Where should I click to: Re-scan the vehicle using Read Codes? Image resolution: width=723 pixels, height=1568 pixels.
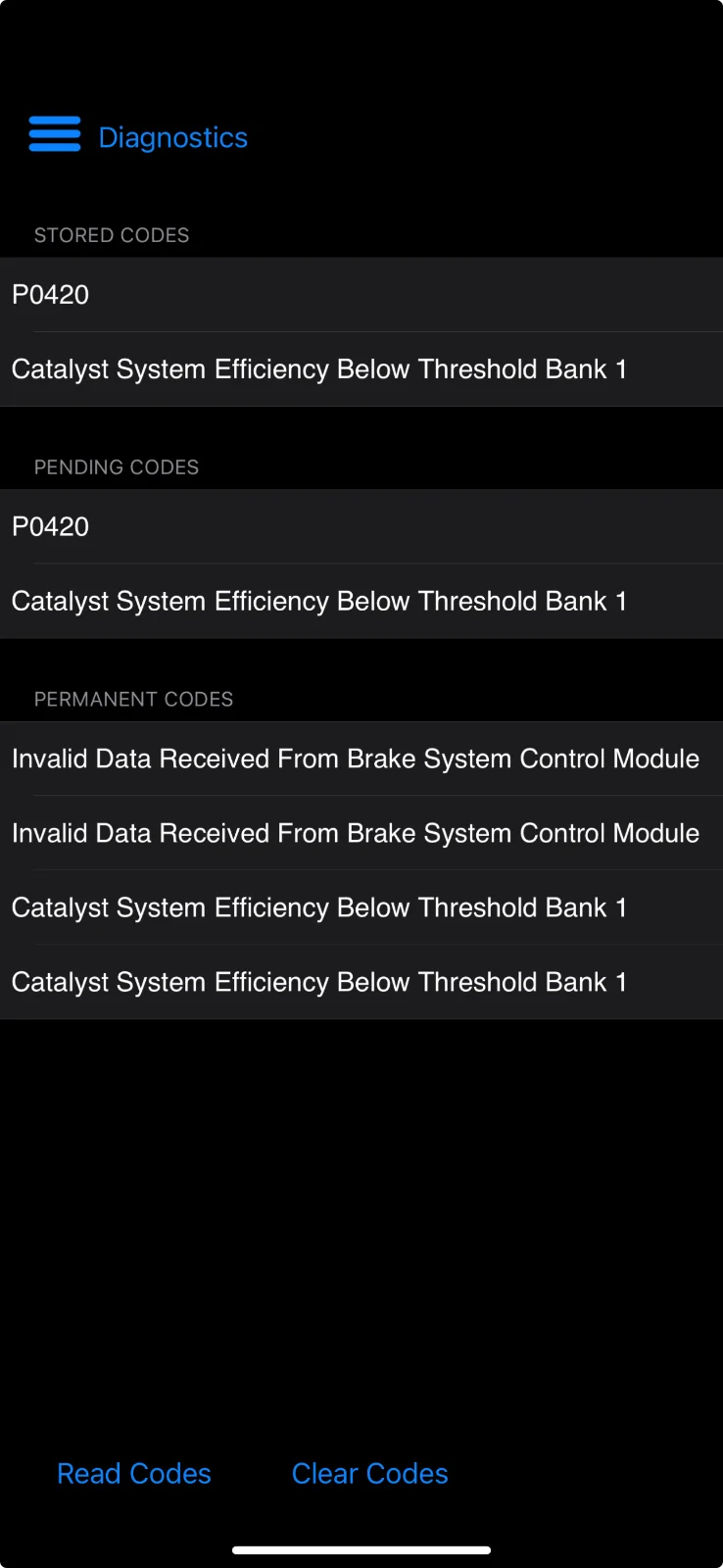134,1473
